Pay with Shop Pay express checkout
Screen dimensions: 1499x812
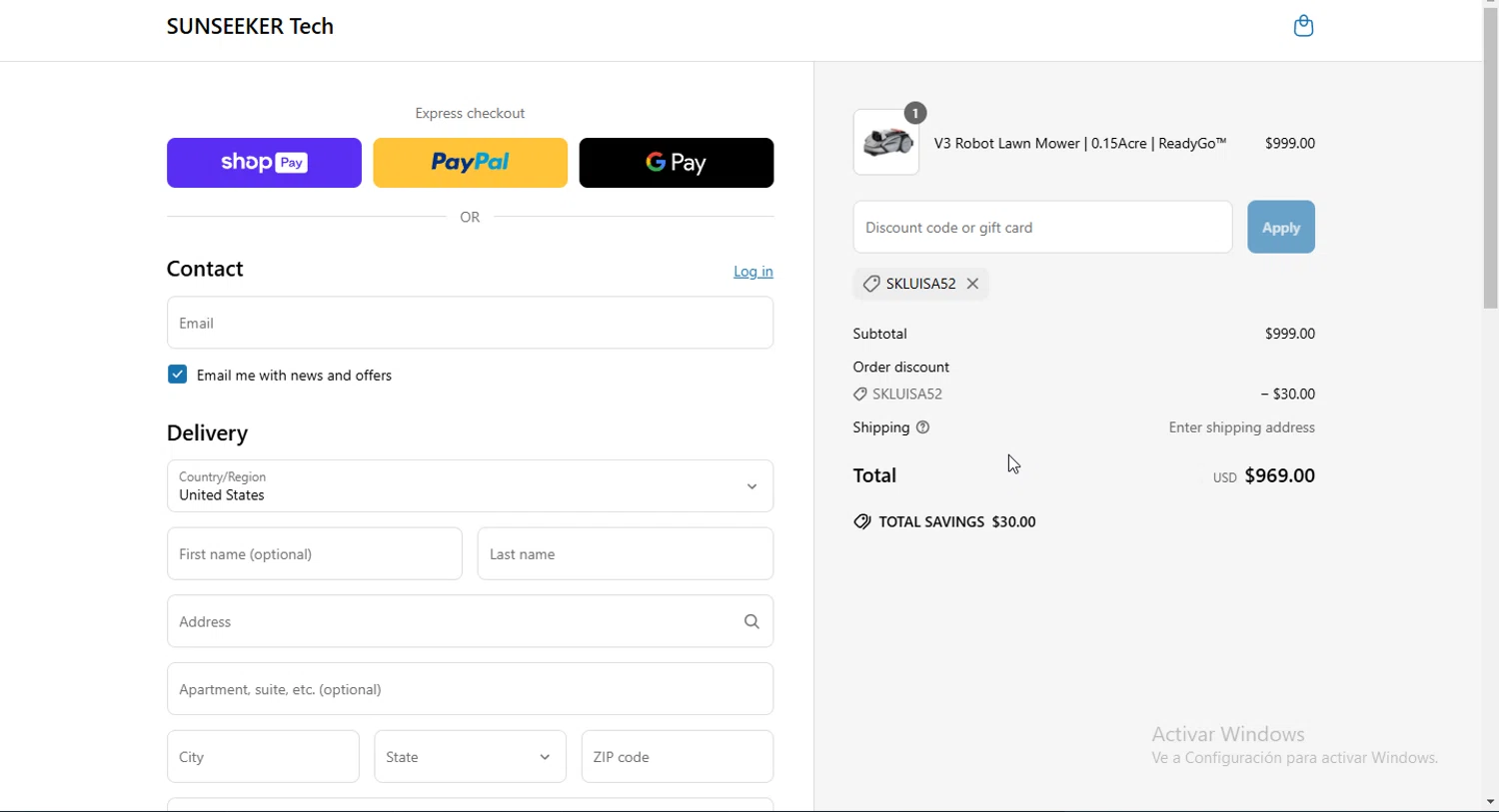[x=264, y=163]
